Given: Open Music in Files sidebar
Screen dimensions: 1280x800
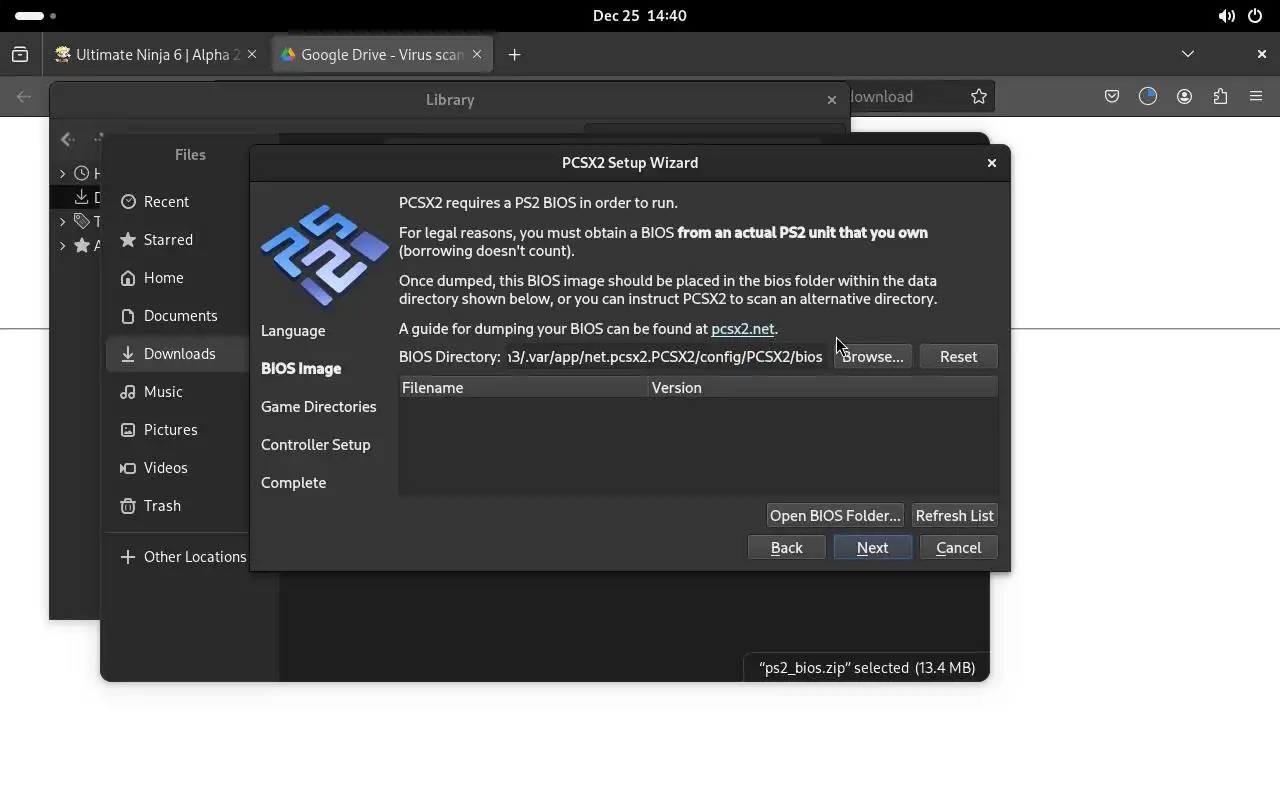Looking at the screenshot, I should point(178,392).
